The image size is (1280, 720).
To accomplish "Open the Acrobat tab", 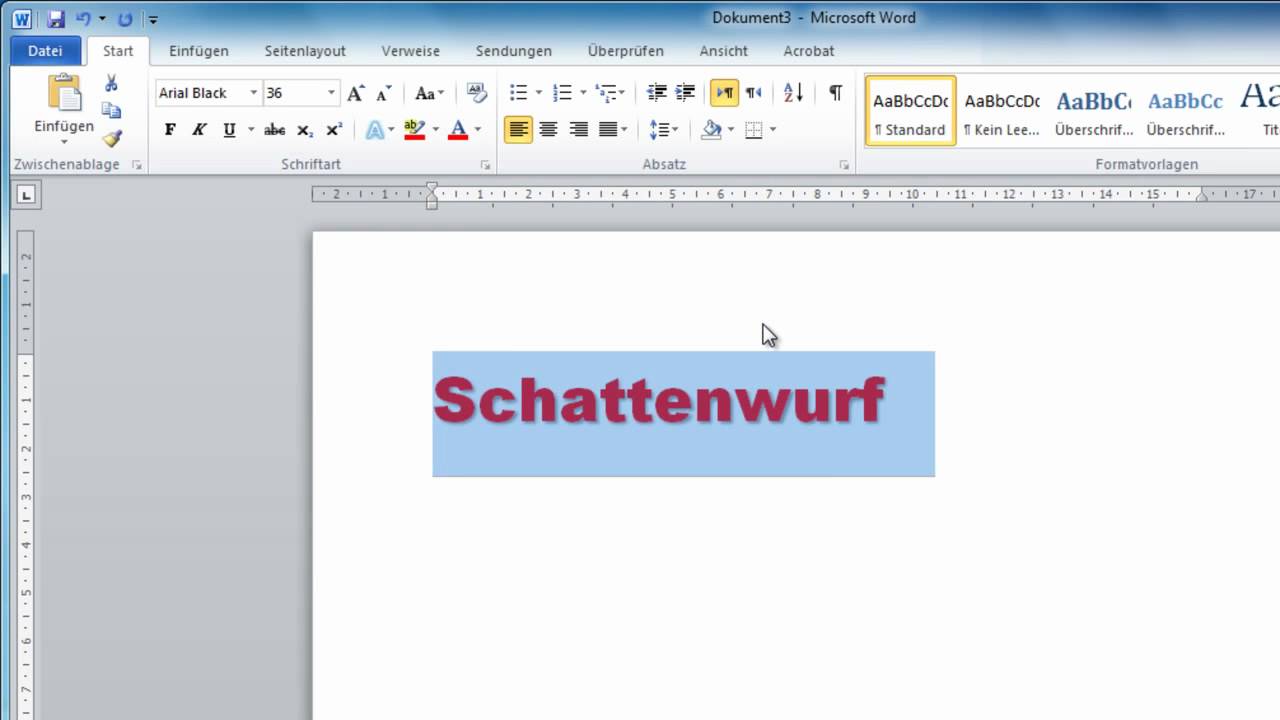I will [808, 51].
